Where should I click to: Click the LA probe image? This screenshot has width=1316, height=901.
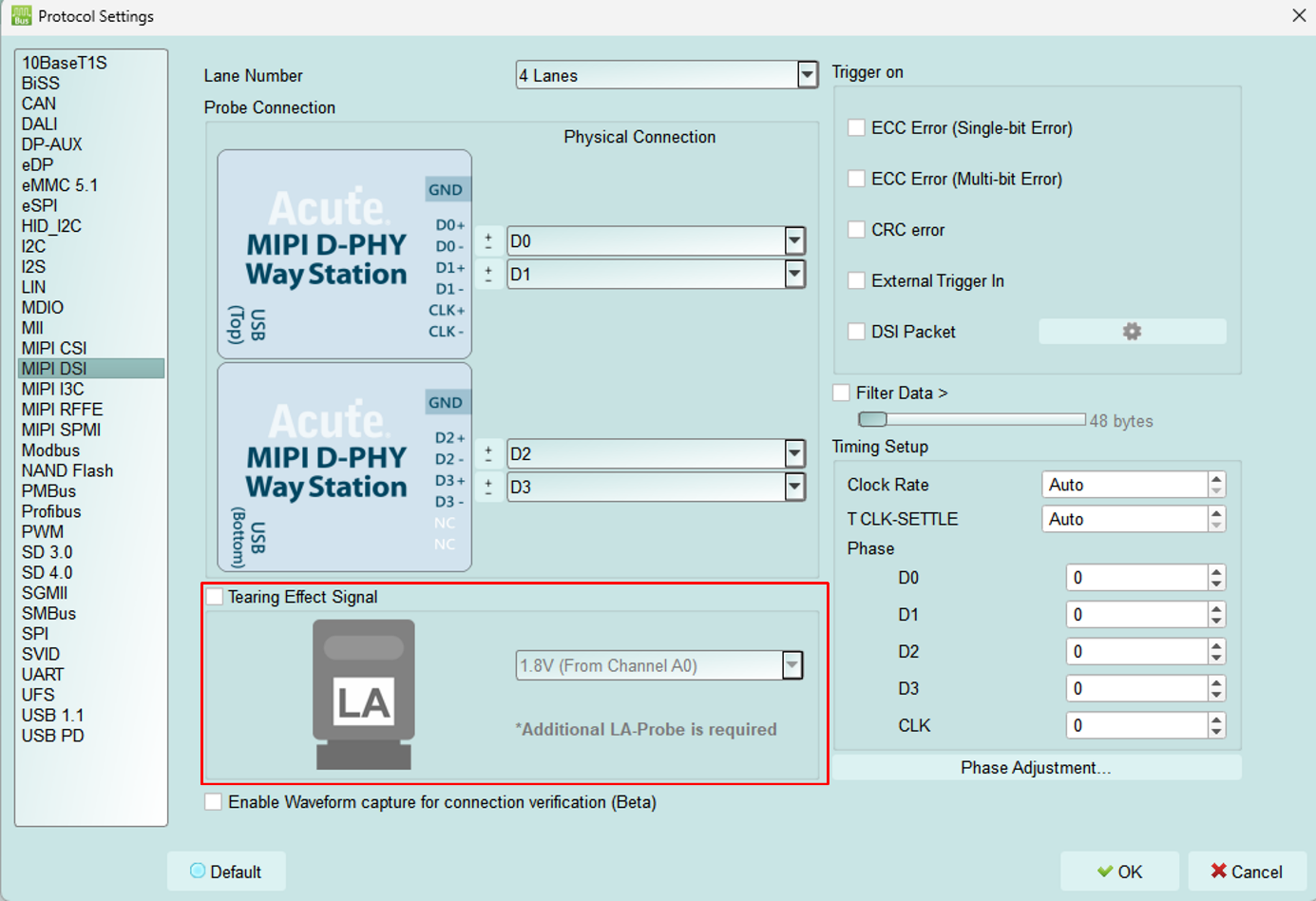[364, 695]
